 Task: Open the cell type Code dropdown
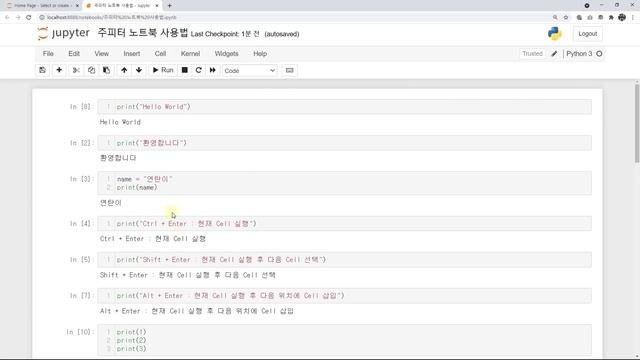250,71
